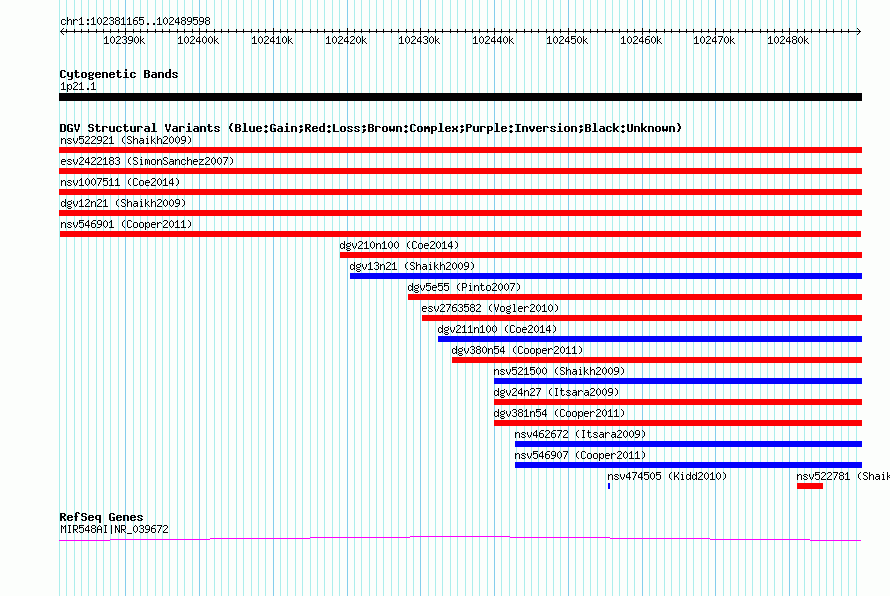The width and height of the screenshot is (890, 596).
Task: Click the blue bar of dgv211n100
Action: point(649,339)
